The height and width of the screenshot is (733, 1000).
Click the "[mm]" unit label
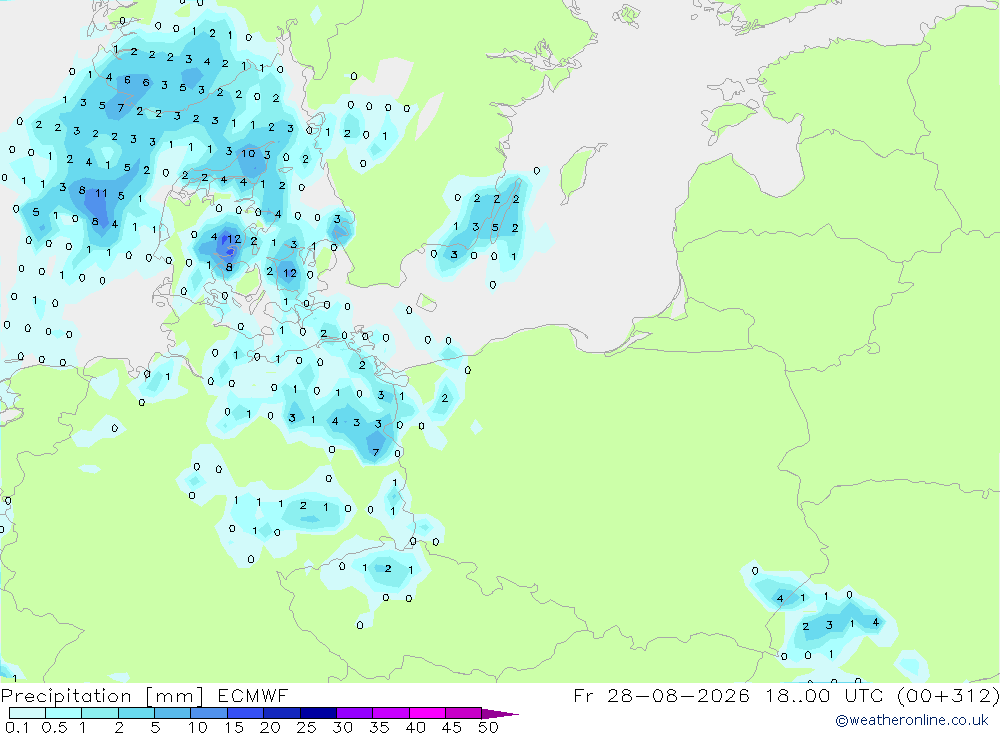[175, 696]
